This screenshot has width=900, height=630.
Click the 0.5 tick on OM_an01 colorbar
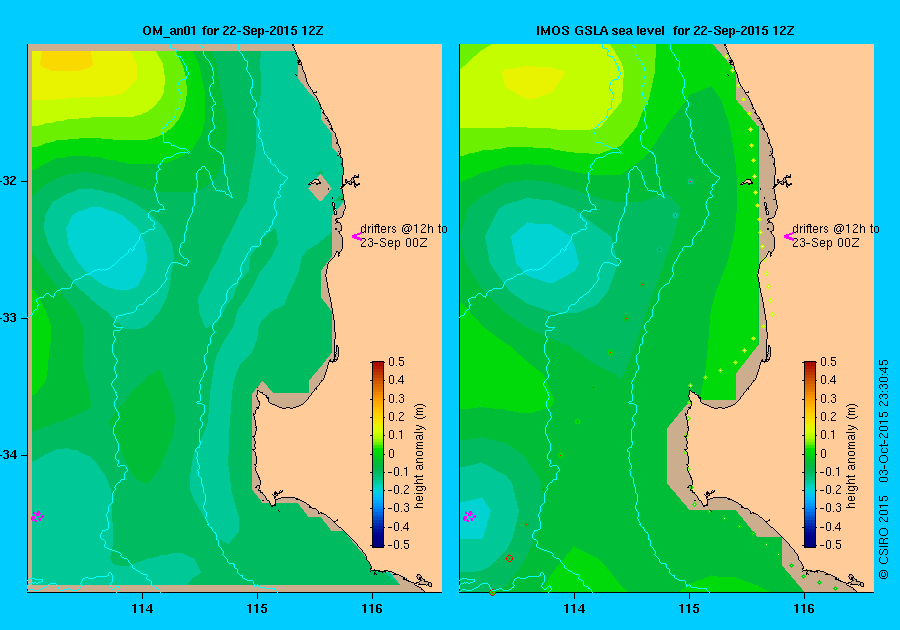(x=396, y=362)
